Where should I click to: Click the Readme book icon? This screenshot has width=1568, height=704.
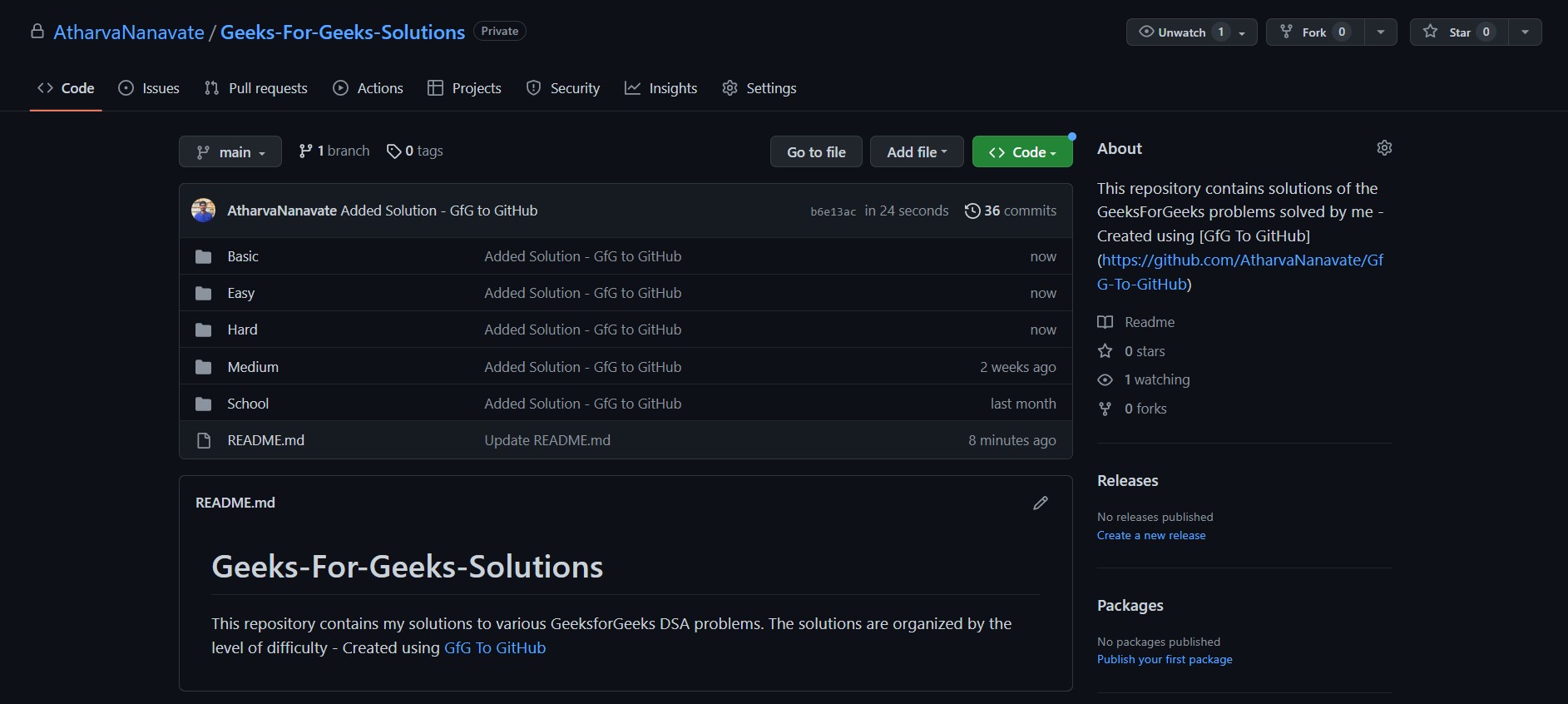click(1105, 322)
